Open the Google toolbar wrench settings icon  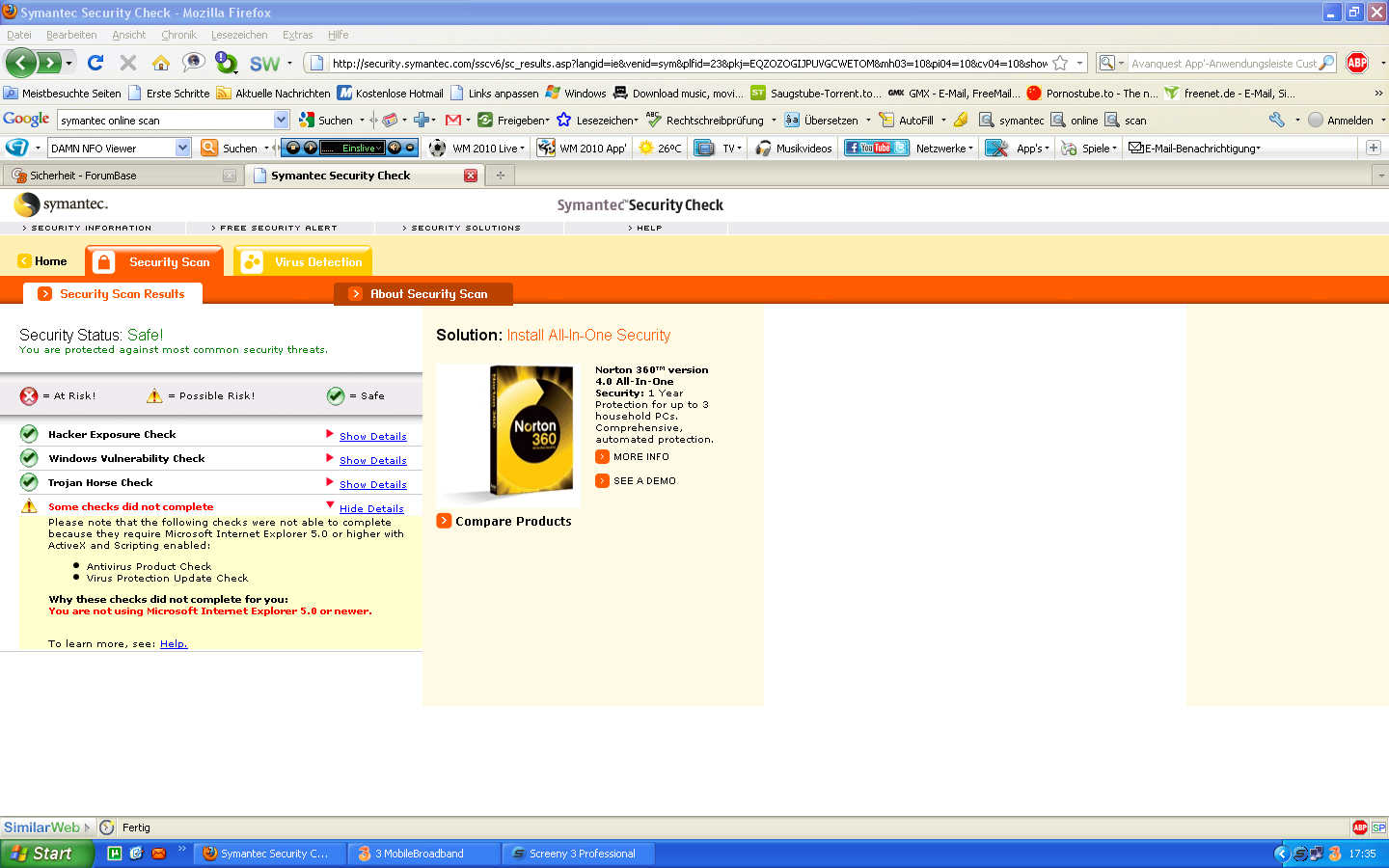1277,120
